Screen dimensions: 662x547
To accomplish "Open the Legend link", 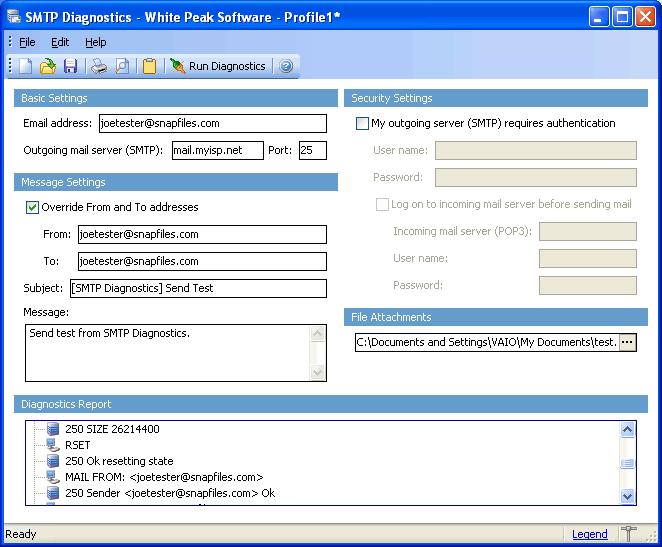I will (589, 534).
